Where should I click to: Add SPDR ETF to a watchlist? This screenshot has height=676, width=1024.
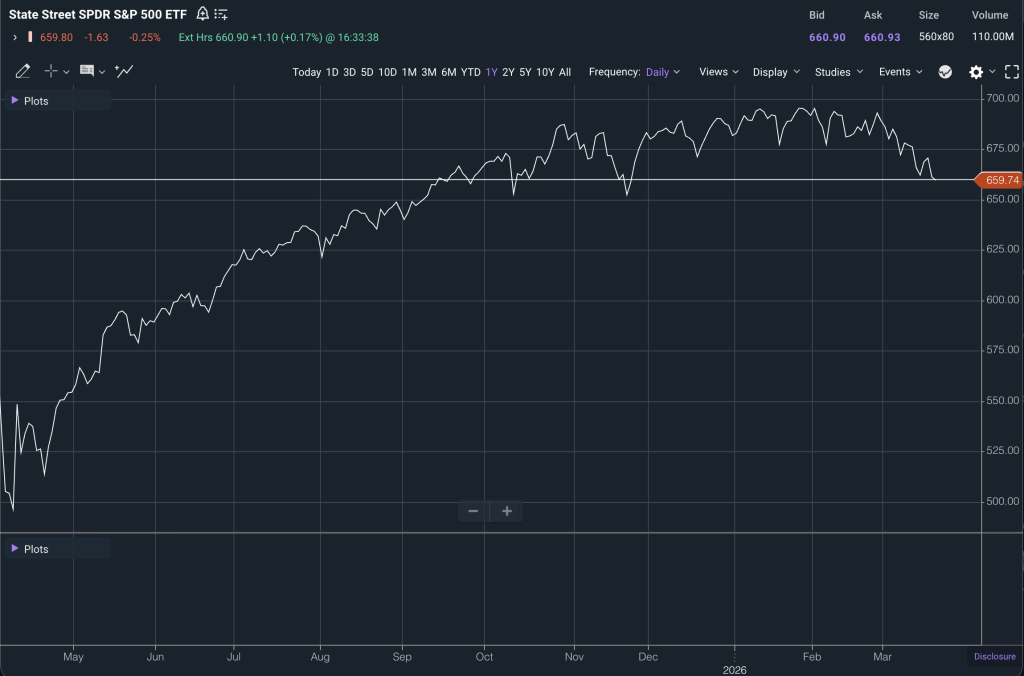[x=221, y=14]
